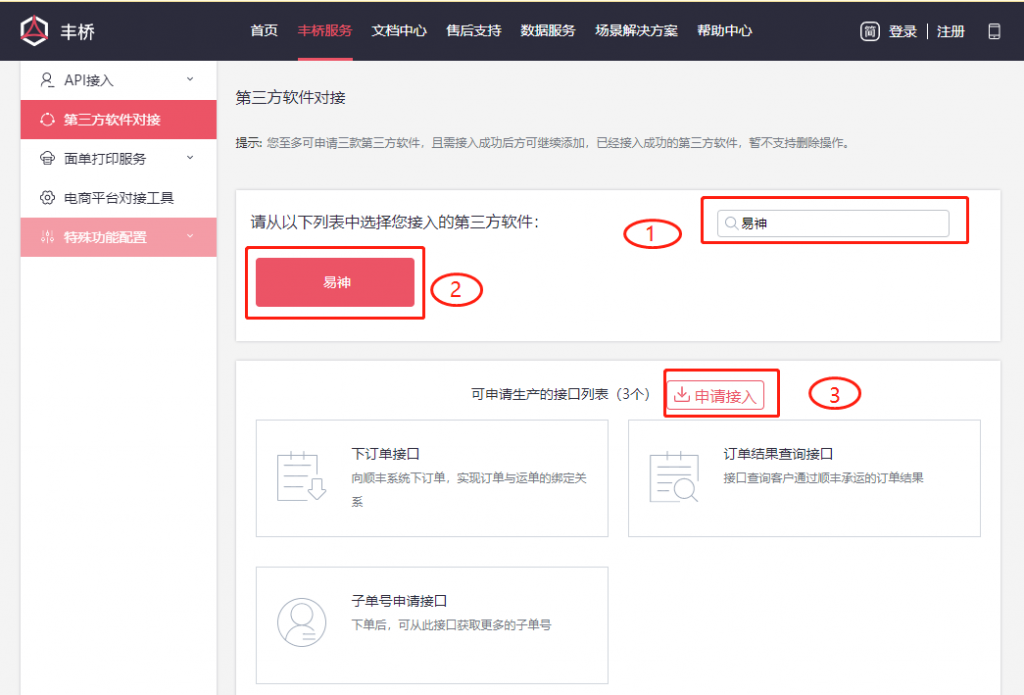Click the search input containing 易神
Screen dimensions: 1024x695
(837, 223)
